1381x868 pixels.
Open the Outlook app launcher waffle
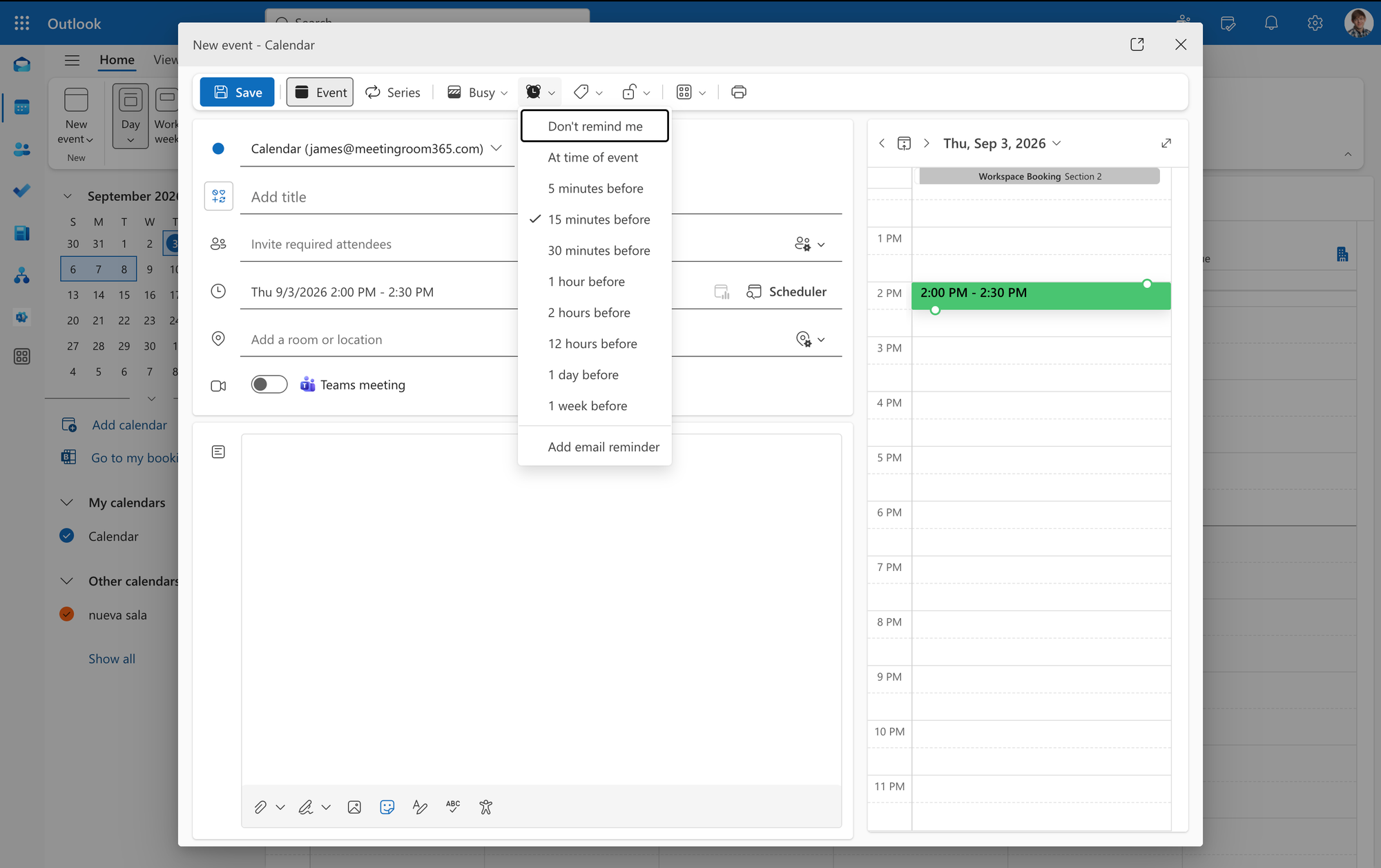click(22, 23)
